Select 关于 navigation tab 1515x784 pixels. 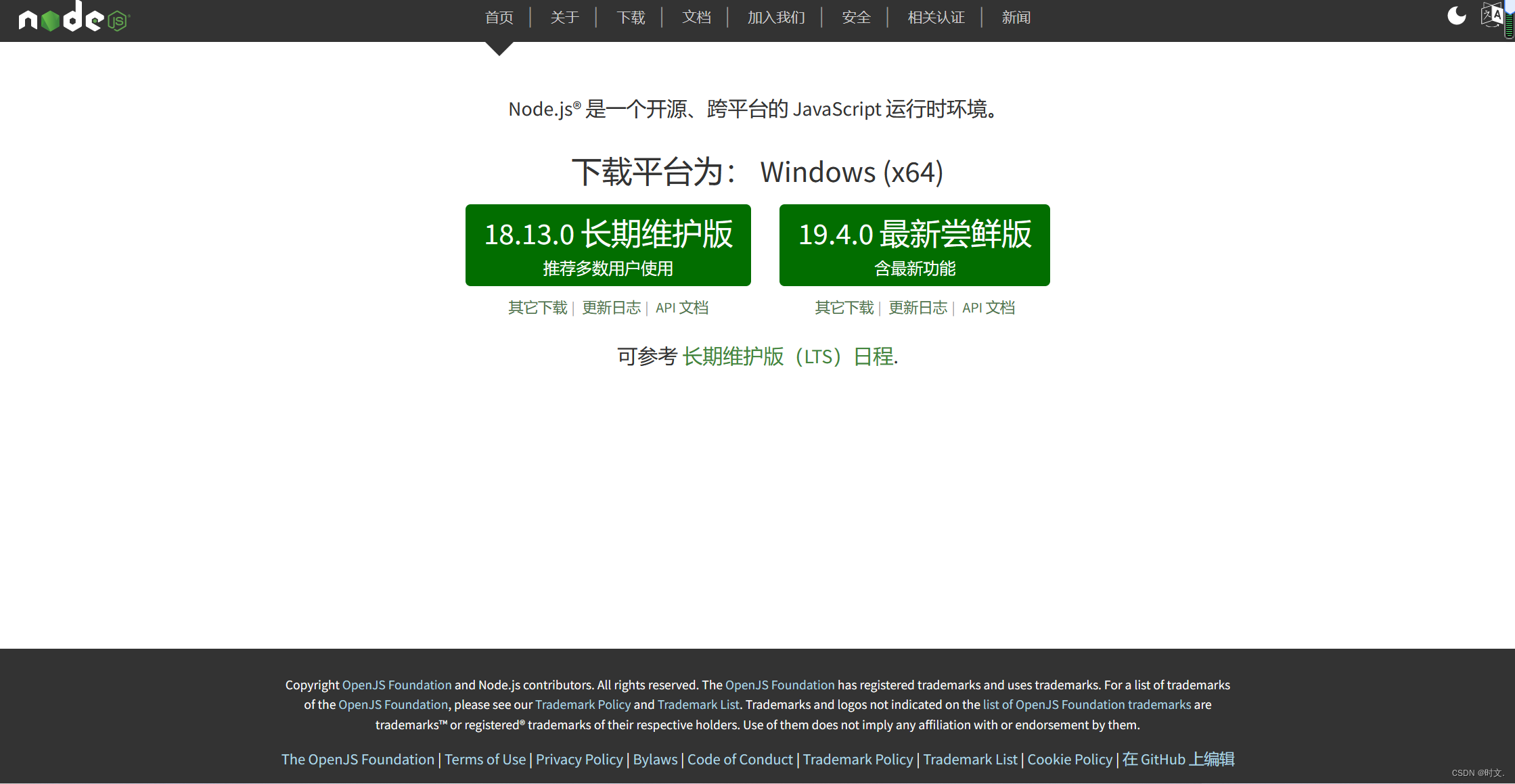pos(562,18)
